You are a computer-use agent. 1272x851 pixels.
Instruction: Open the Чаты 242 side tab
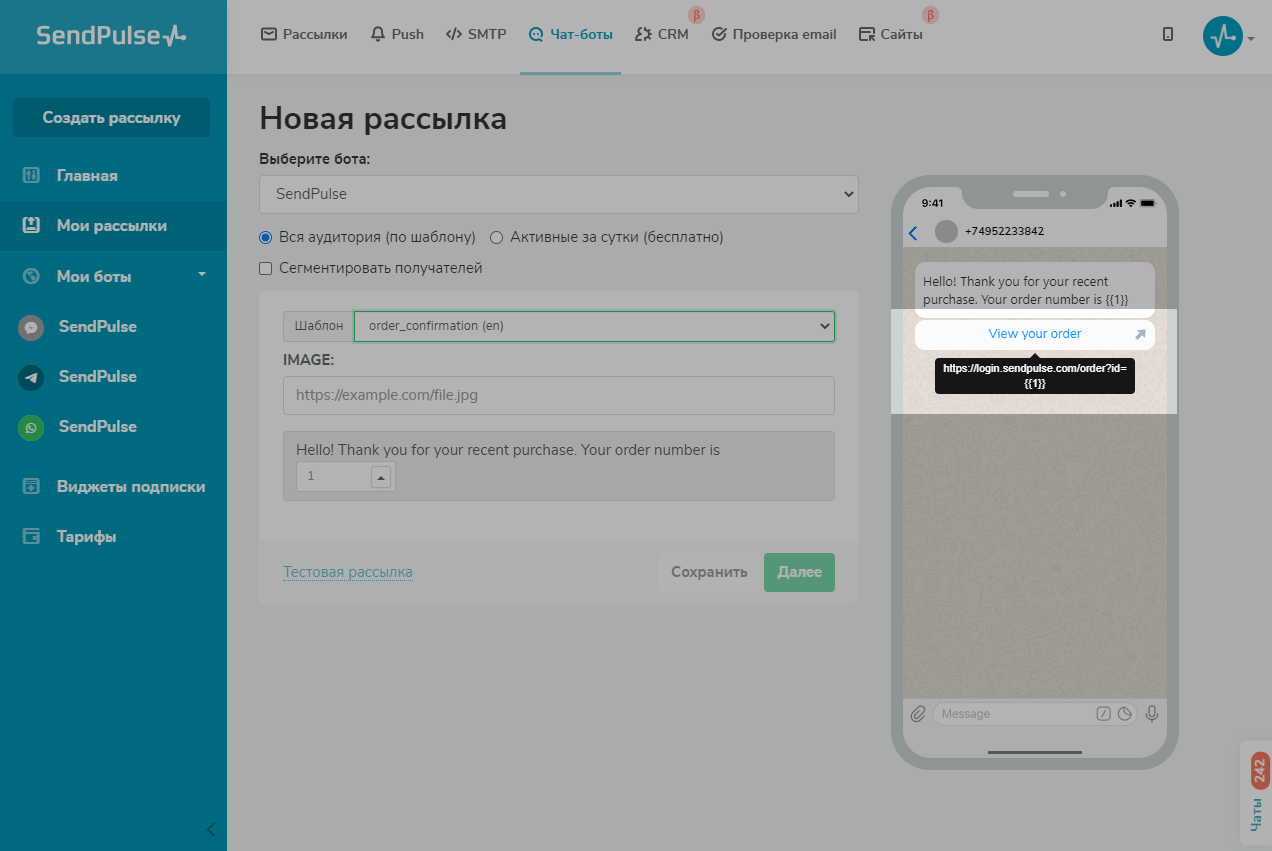pos(1256,795)
